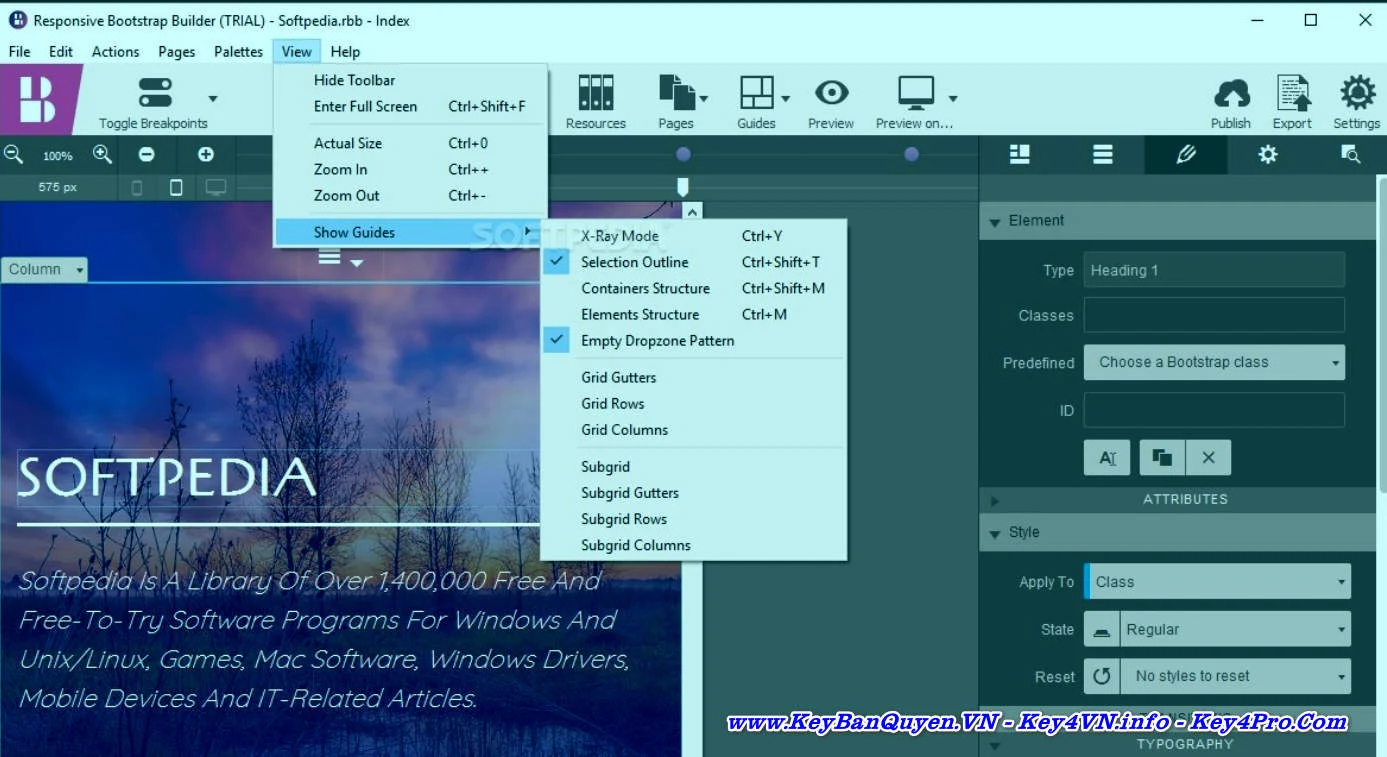1387x757 pixels.
Task: Open the Help menu
Action: pyautogui.click(x=345, y=51)
